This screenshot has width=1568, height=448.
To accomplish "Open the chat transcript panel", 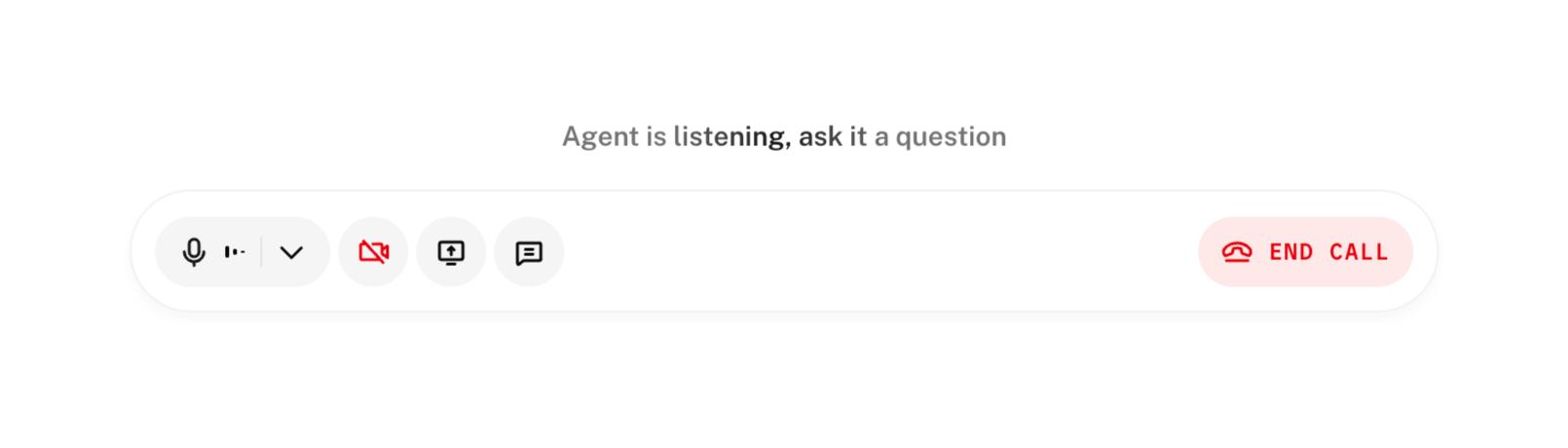I will tap(529, 252).
